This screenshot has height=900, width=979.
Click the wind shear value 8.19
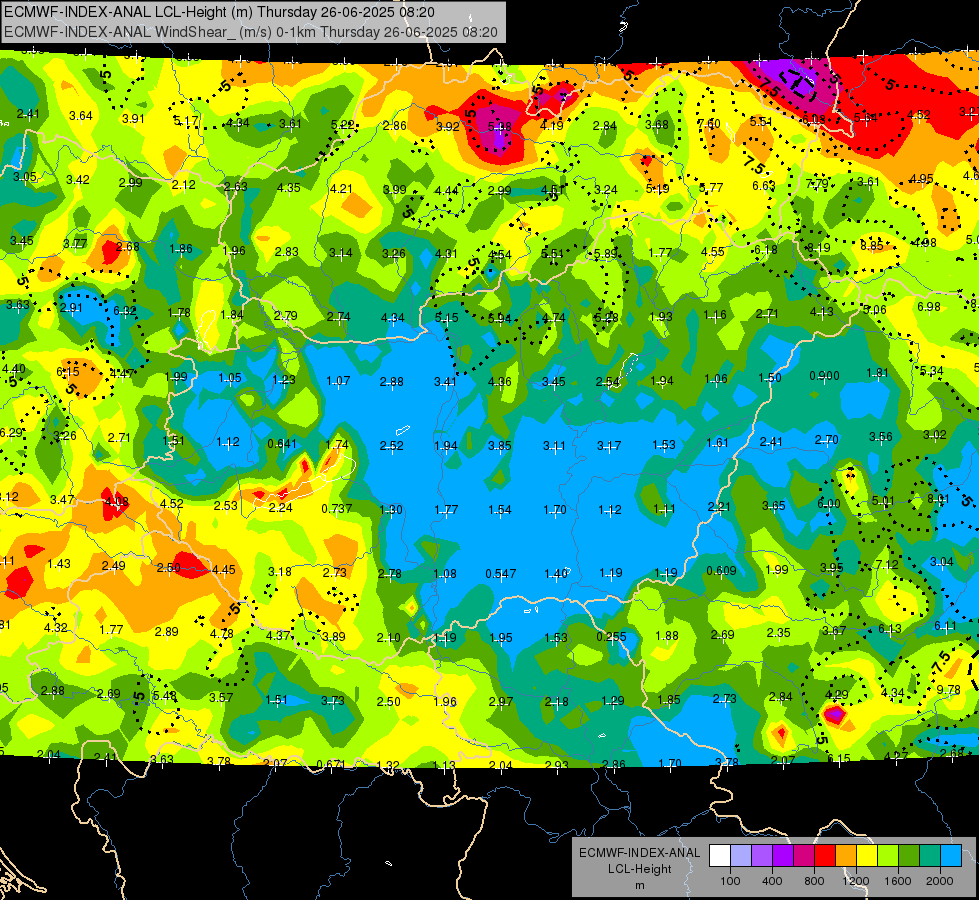coord(818,247)
